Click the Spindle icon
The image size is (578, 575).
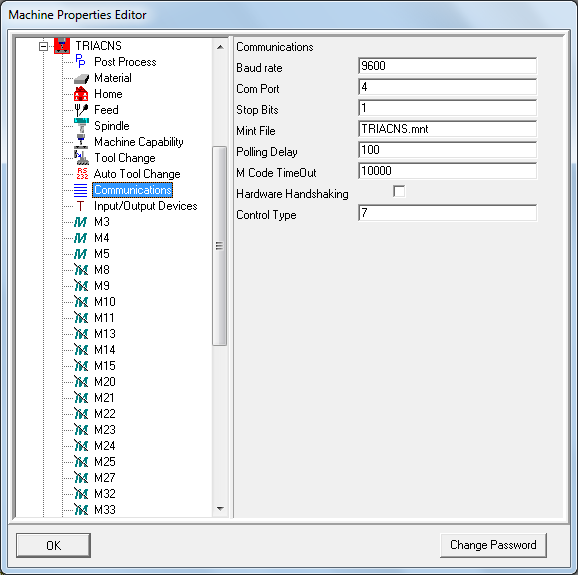point(81,126)
